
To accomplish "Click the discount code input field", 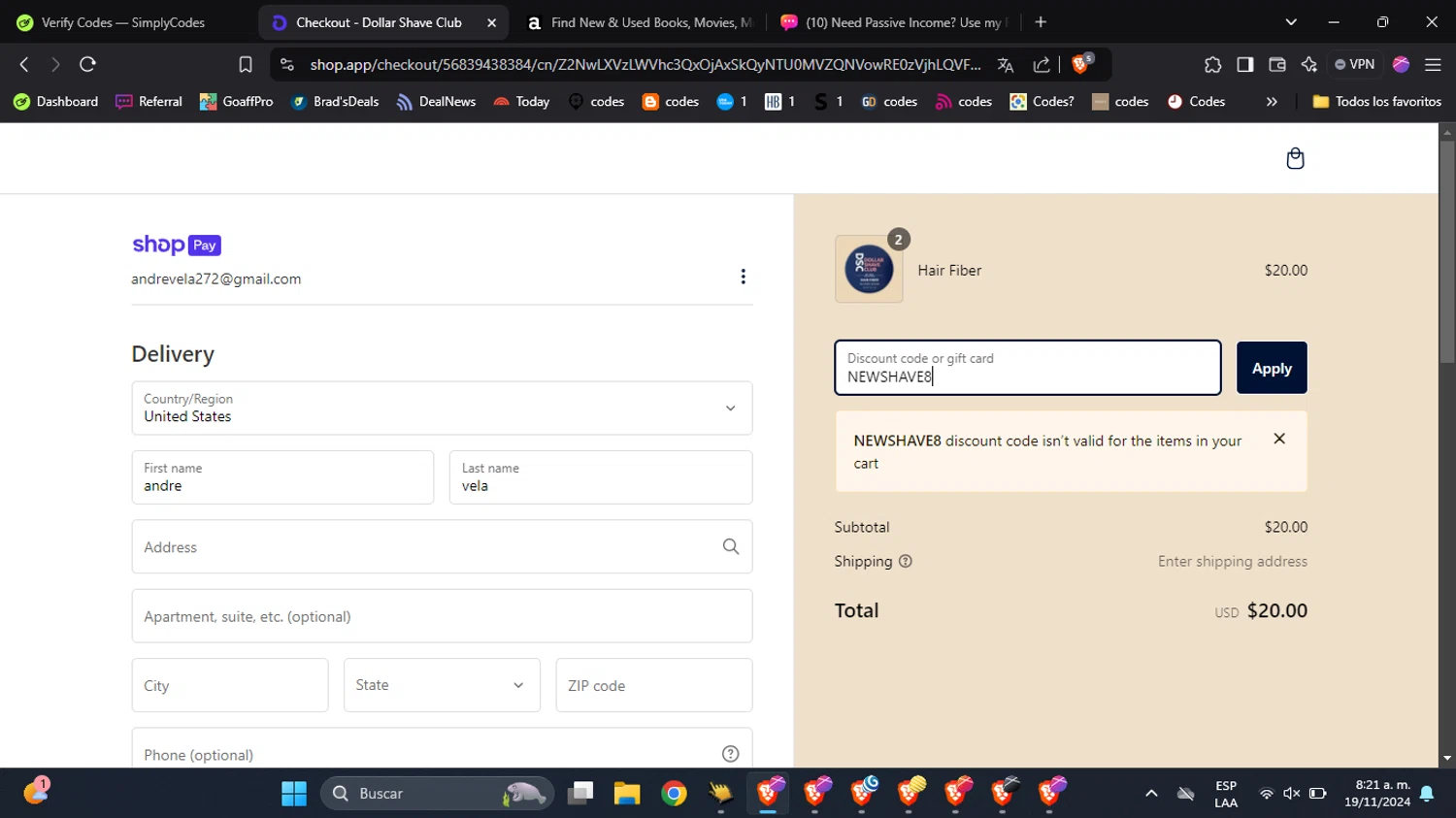I will tap(1028, 368).
